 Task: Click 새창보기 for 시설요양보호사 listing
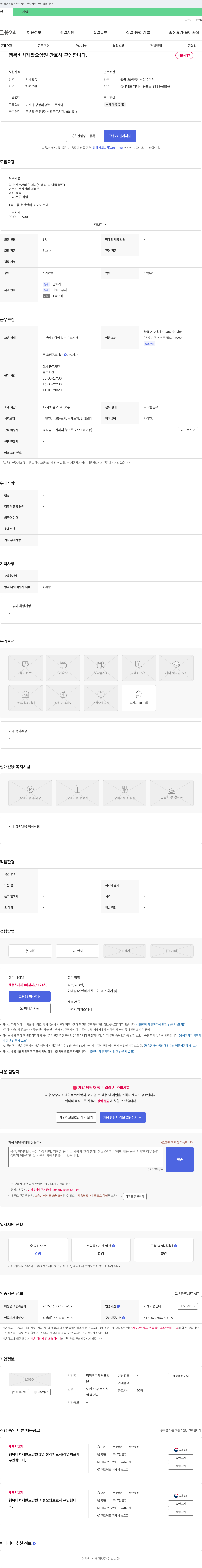(181, 1512)
